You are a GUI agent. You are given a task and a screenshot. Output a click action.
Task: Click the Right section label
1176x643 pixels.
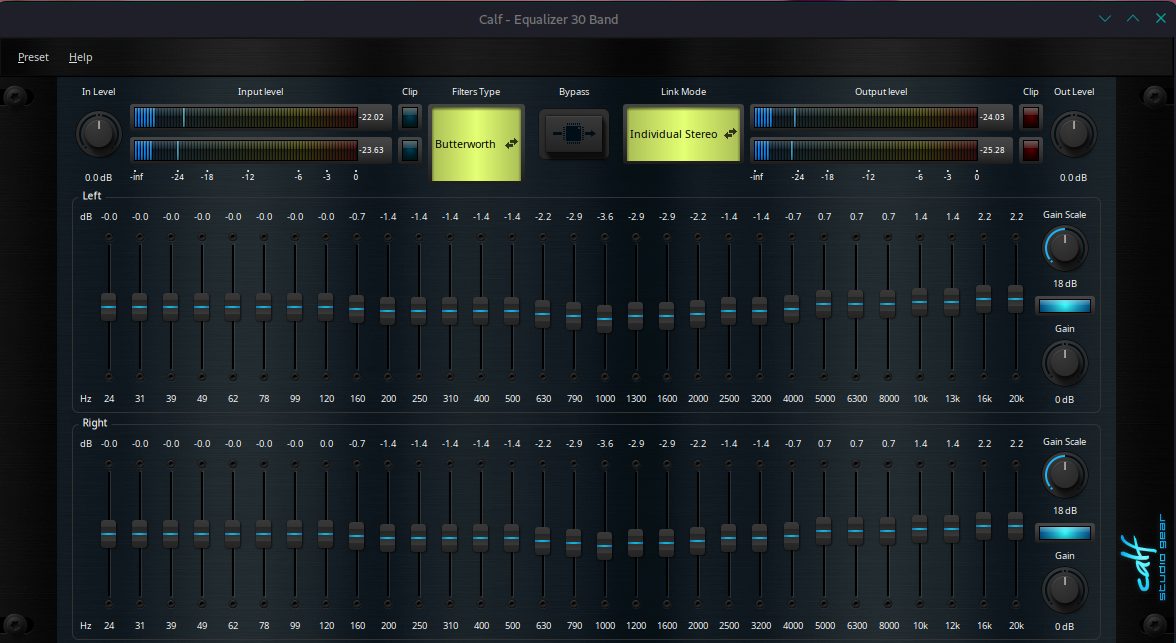94,423
